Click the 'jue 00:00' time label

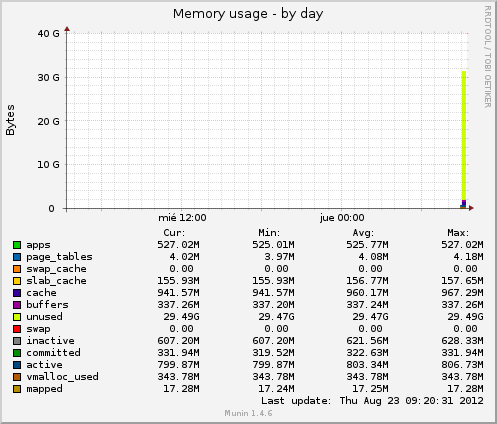click(342, 218)
